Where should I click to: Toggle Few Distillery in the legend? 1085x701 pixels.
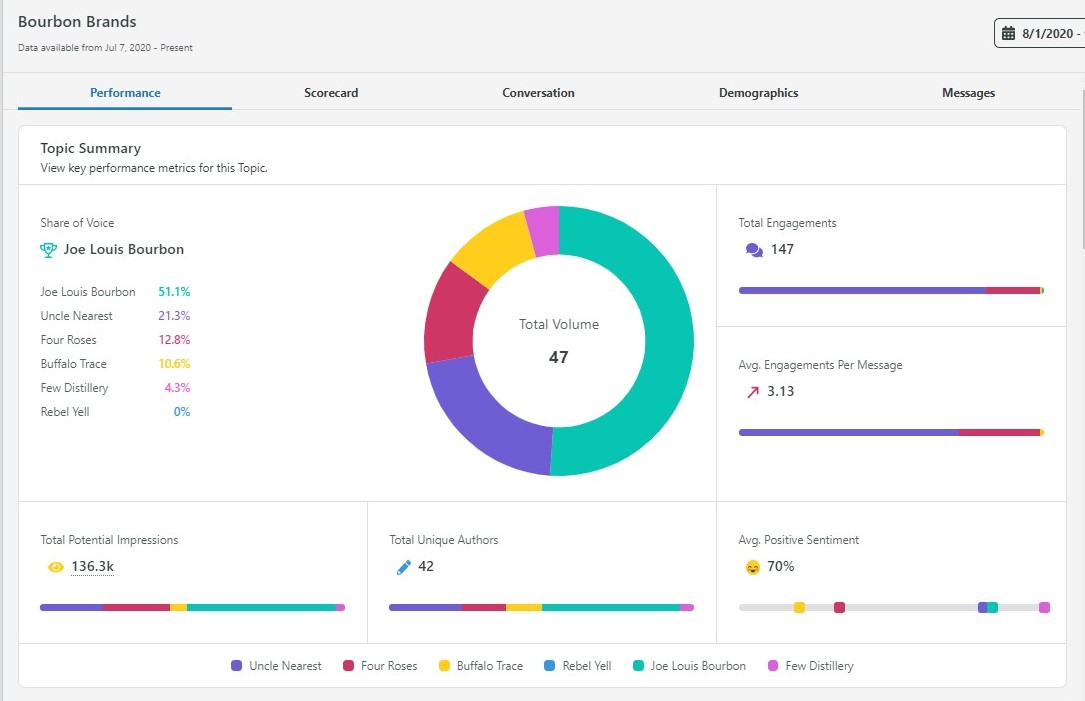(810, 666)
